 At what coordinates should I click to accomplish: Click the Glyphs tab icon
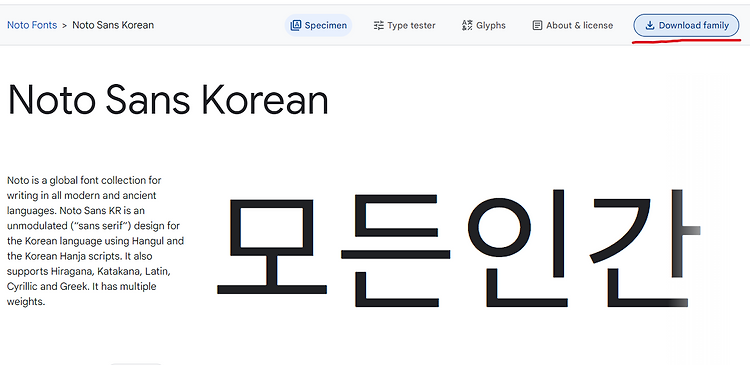point(467,25)
